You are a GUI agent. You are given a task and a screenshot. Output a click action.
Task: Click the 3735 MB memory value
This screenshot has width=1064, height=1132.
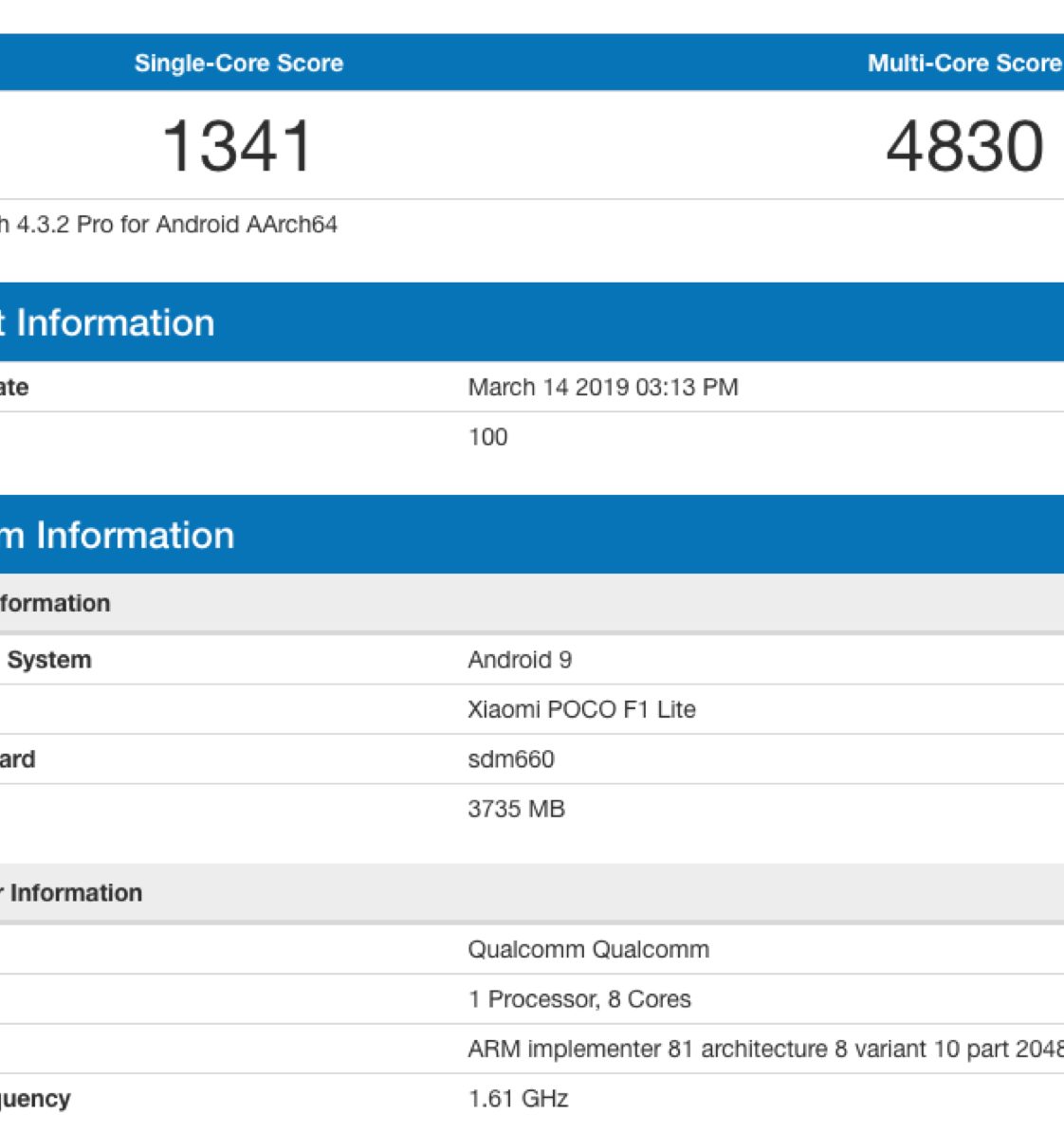(x=516, y=809)
